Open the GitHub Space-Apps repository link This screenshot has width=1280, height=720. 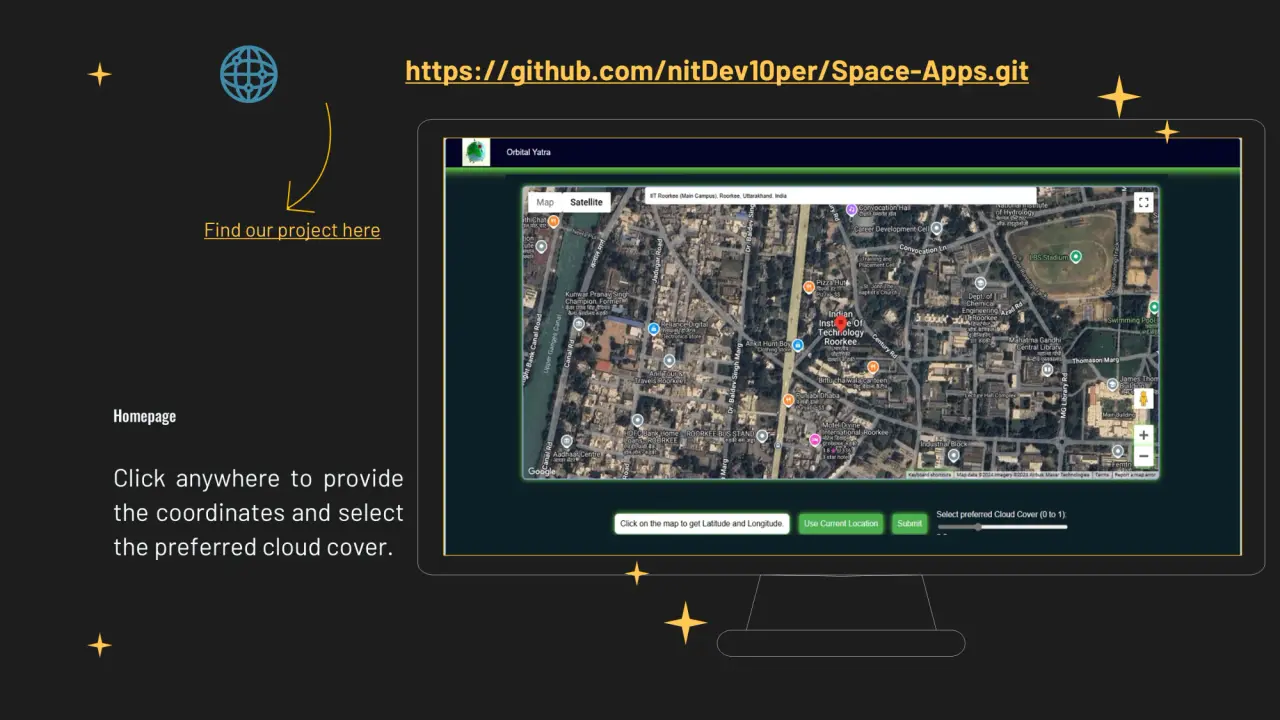pyautogui.click(x=717, y=71)
